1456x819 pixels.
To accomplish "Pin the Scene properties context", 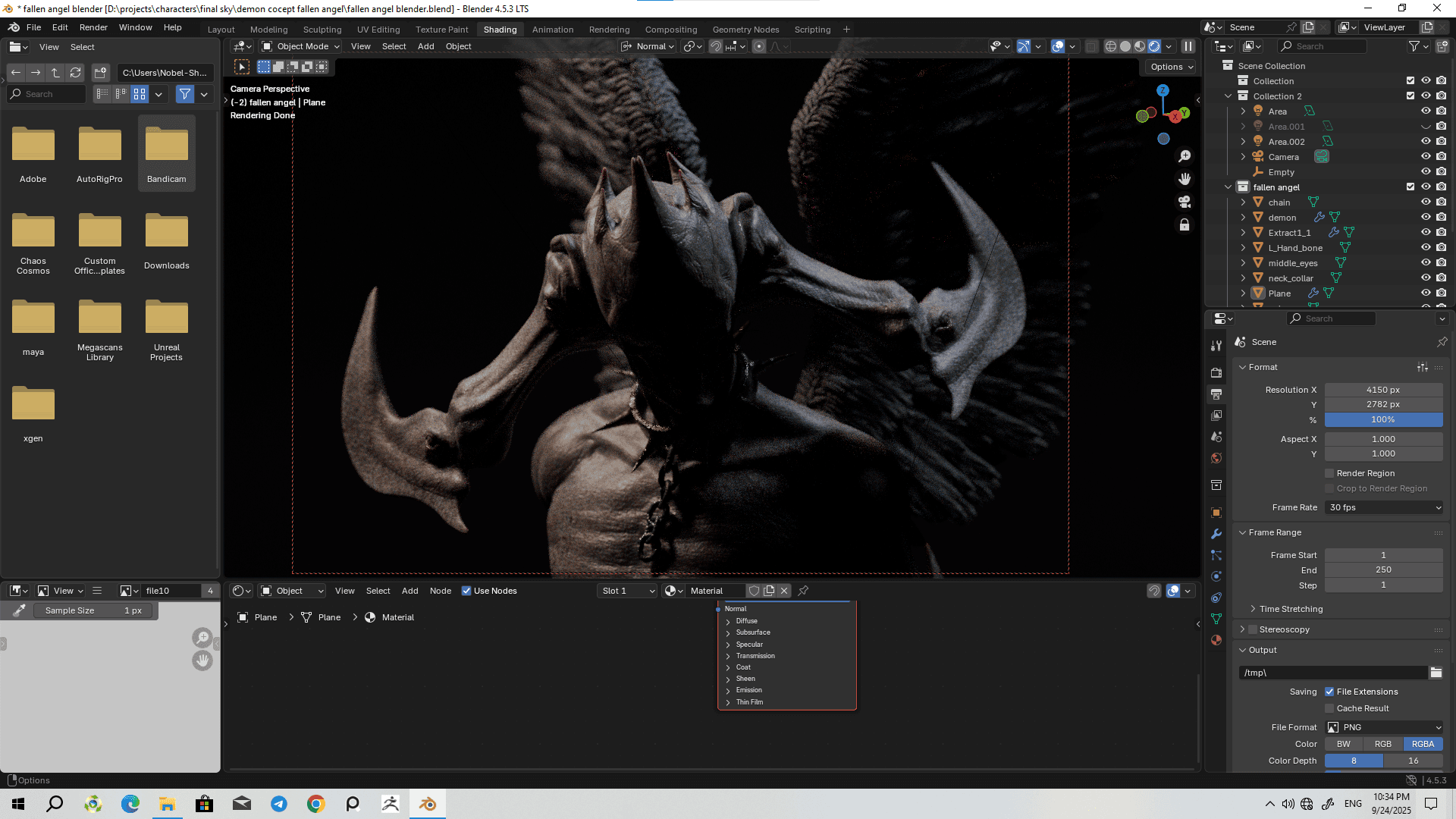I will (1442, 342).
